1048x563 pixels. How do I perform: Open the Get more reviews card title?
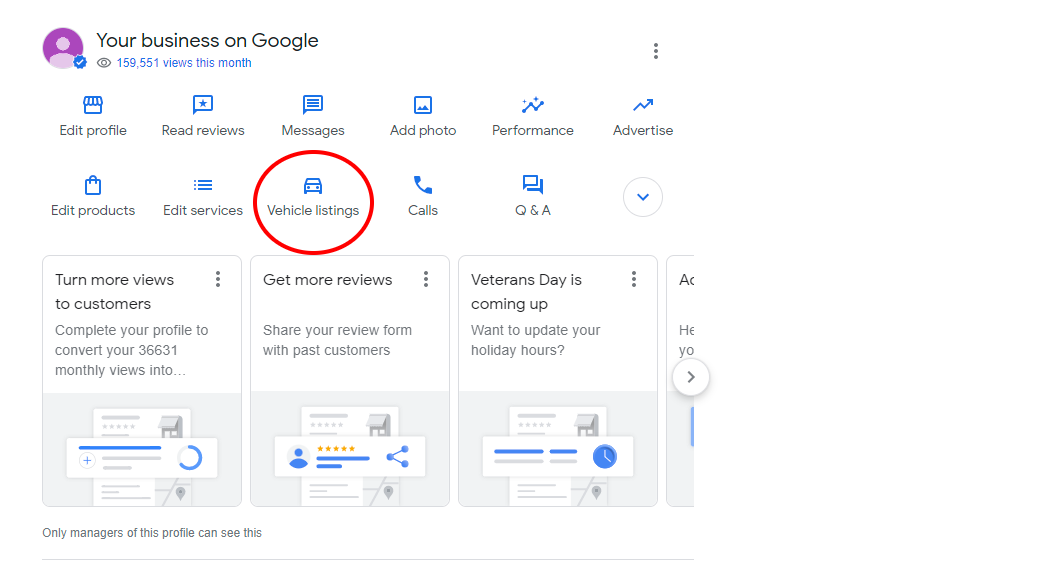328,280
